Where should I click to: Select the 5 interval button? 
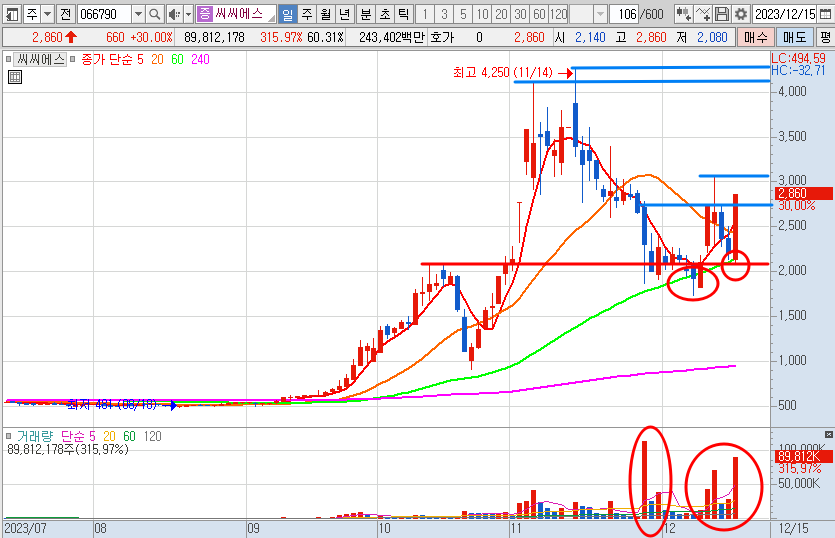(x=463, y=14)
